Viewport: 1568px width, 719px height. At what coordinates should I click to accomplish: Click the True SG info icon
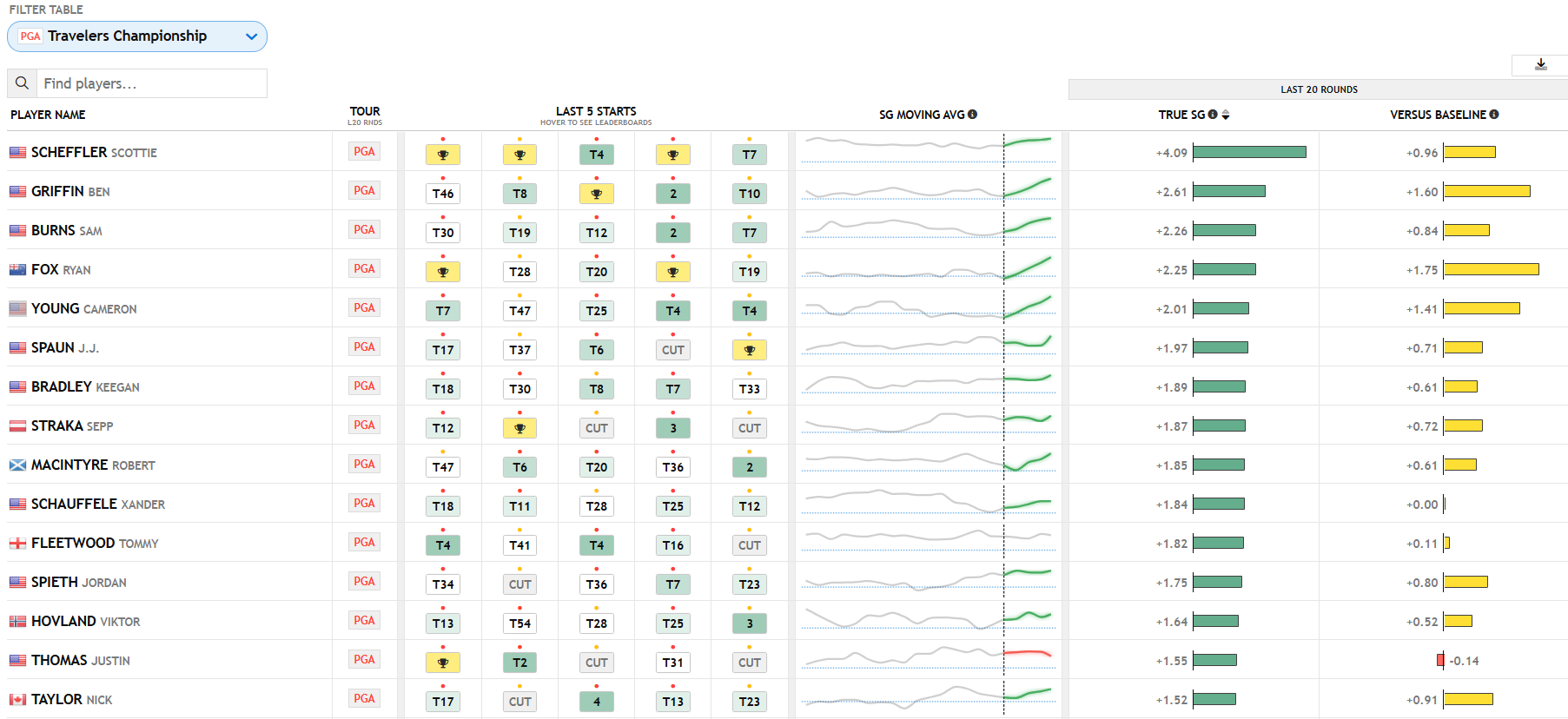coord(1213,114)
